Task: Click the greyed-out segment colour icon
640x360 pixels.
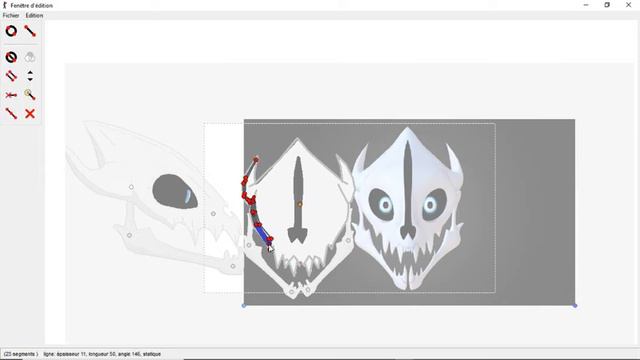Action: tap(30, 57)
